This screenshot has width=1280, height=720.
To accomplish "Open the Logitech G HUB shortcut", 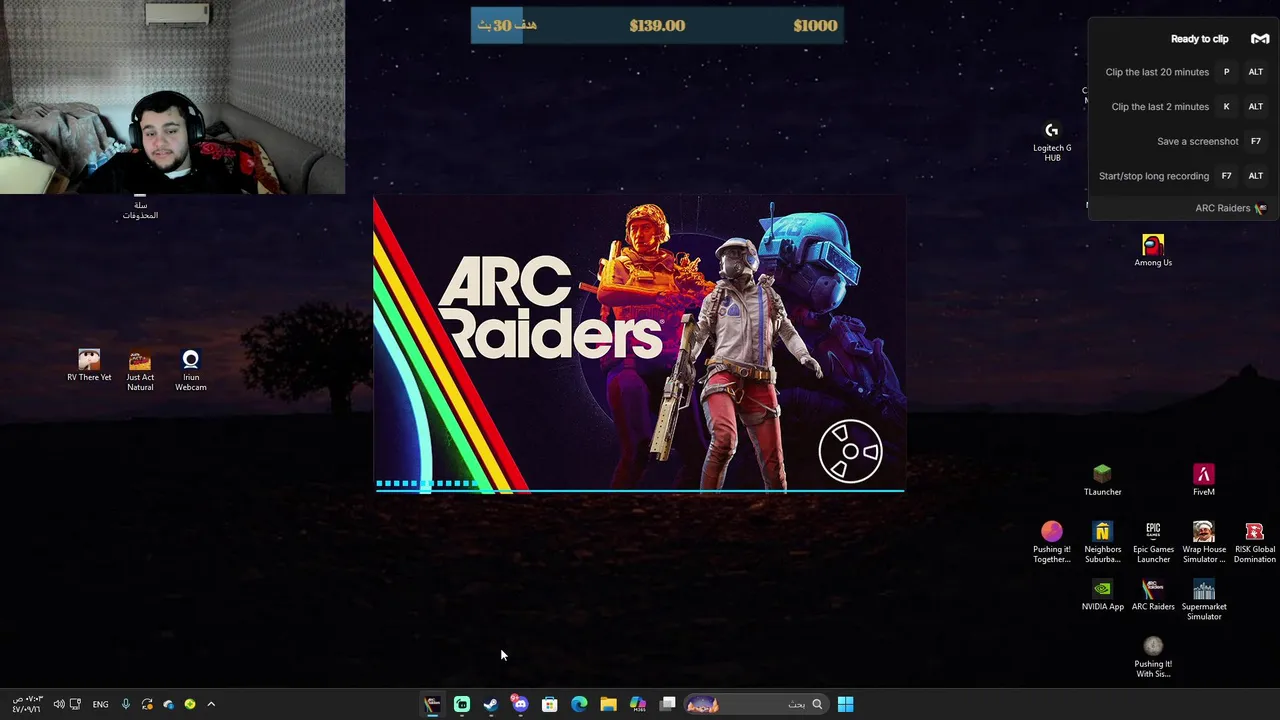I will click(1052, 141).
